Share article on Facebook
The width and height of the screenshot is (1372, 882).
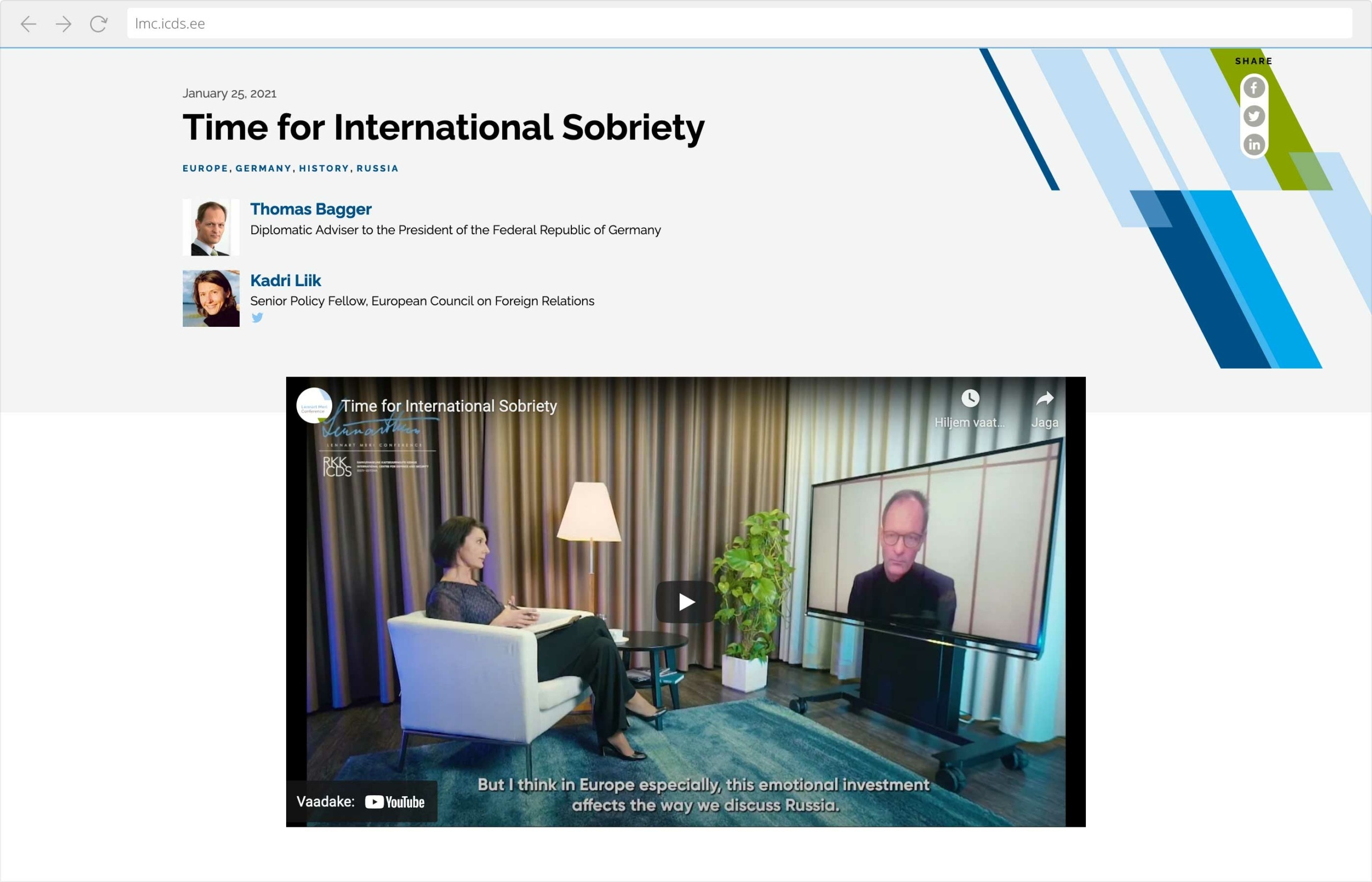pyautogui.click(x=1254, y=88)
